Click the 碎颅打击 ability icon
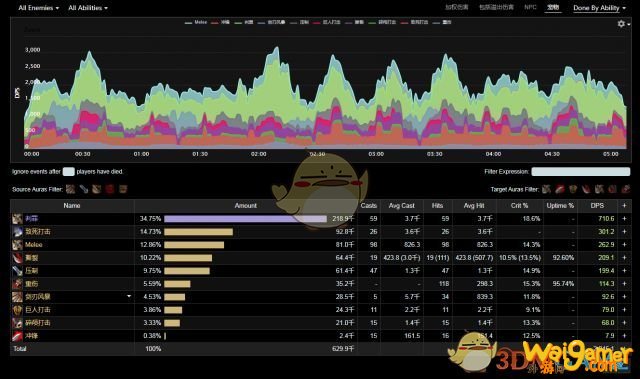Image resolution: width=640 pixels, height=379 pixels. point(17,323)
